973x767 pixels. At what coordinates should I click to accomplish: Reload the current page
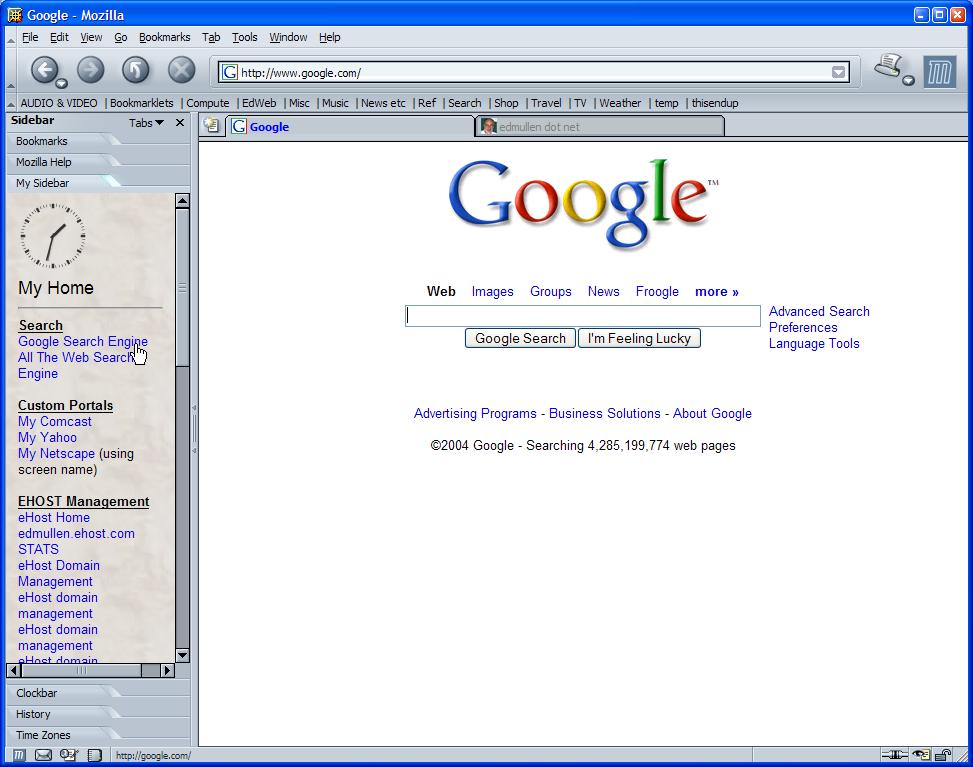(135, 69)
